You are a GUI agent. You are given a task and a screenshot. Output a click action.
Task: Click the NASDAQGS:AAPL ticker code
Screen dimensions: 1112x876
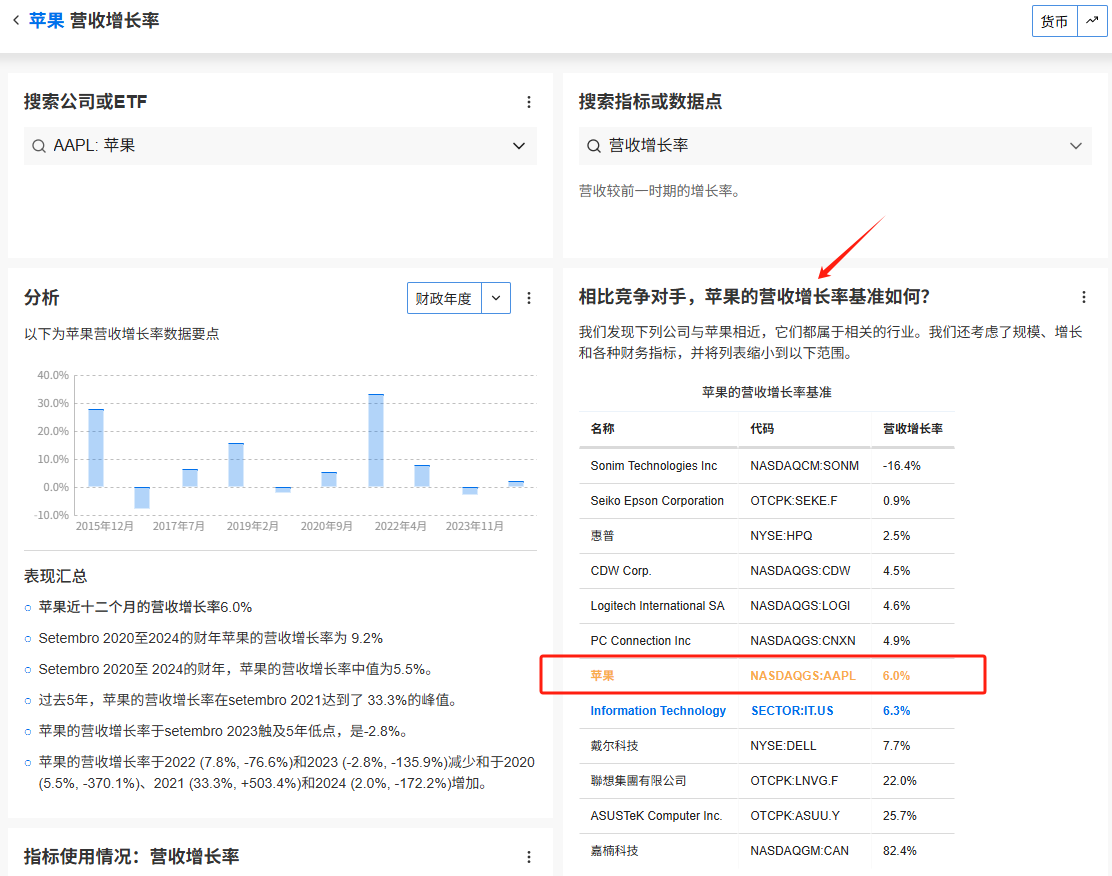click(x=803, y=676)
